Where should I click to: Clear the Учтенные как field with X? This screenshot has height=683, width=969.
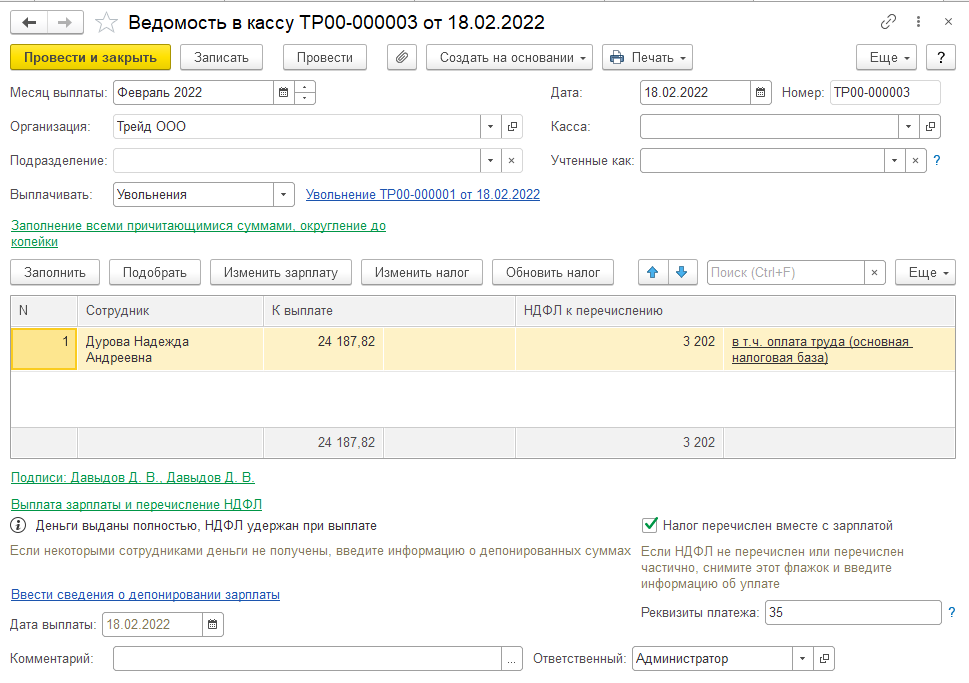(915, 161)
